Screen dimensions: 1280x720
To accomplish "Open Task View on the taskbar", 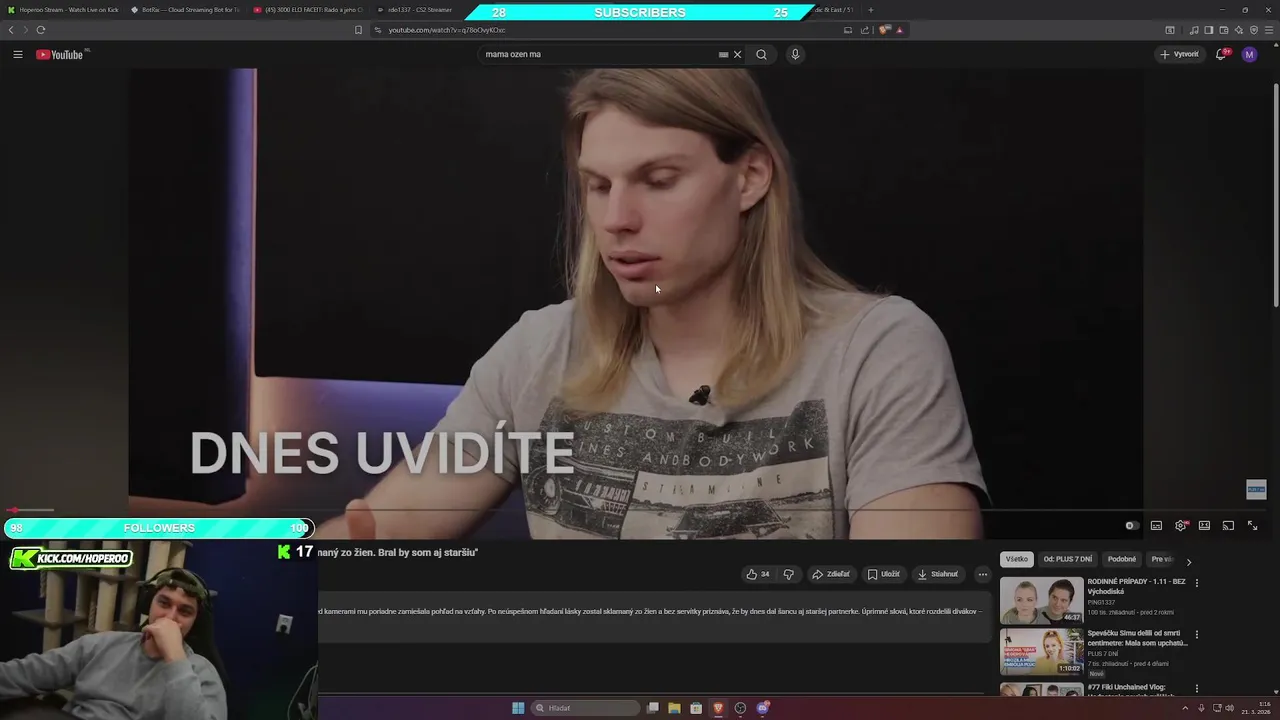I will pos(653,708).
